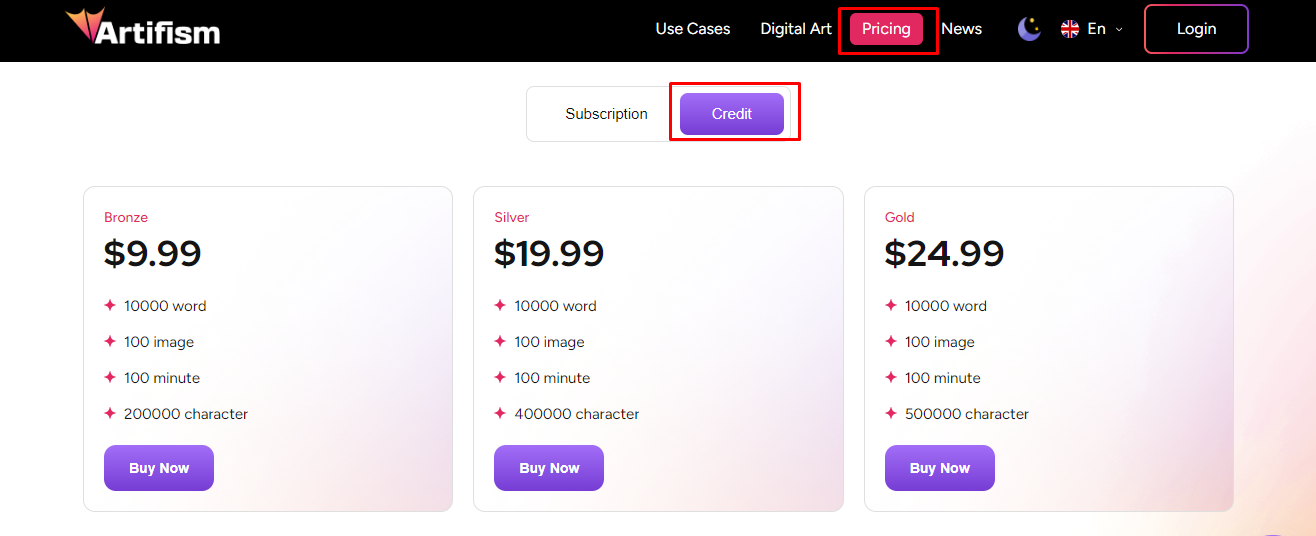Click star icon beside Silver 400000 character
Image resolution: width=1316 pixels, height=536 pixels.
click(x=500, y=413)
